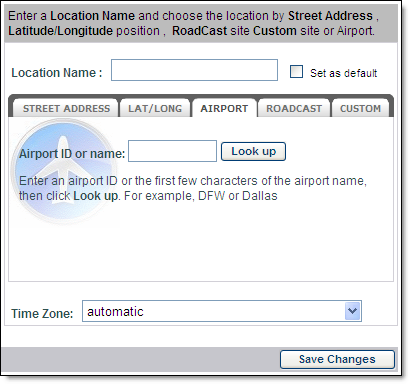410x384 pixels.
Task: Switch to the Street Address tab
Action: click(x=66, y=108)
